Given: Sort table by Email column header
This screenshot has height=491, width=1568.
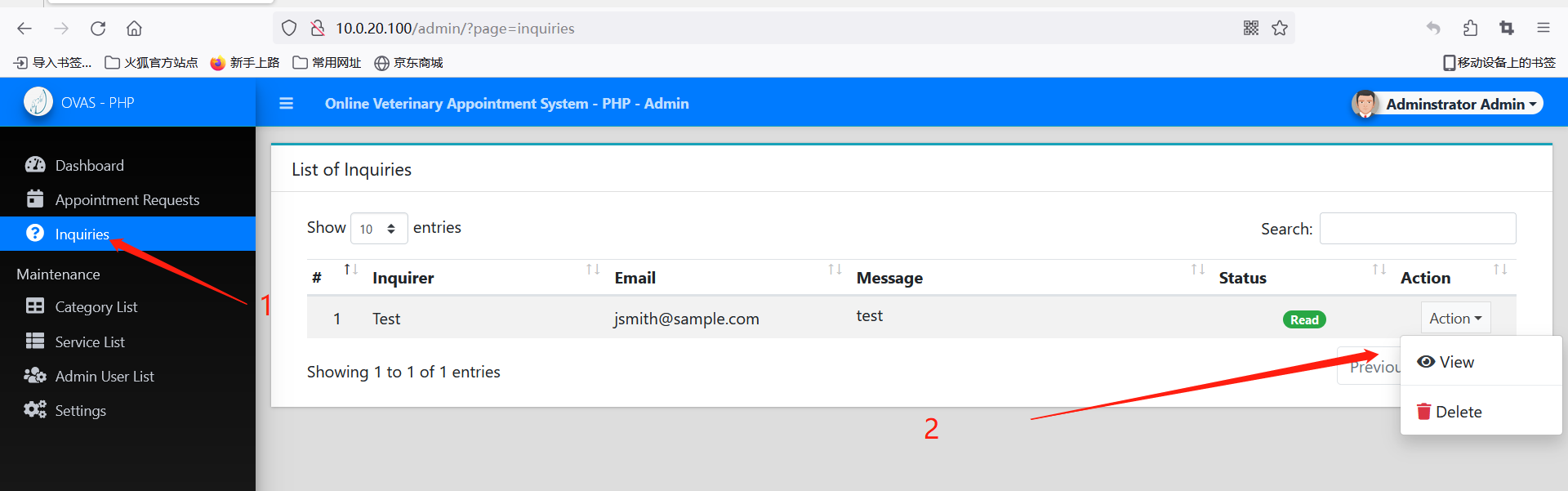Looking at the screenshot, I should tap(635, 278).
